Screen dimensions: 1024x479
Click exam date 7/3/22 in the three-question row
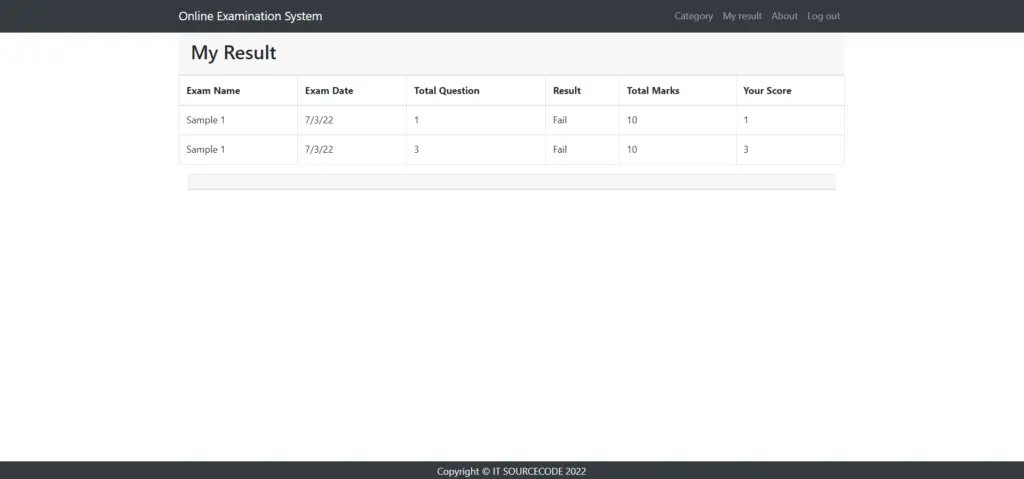coord(319,150)
